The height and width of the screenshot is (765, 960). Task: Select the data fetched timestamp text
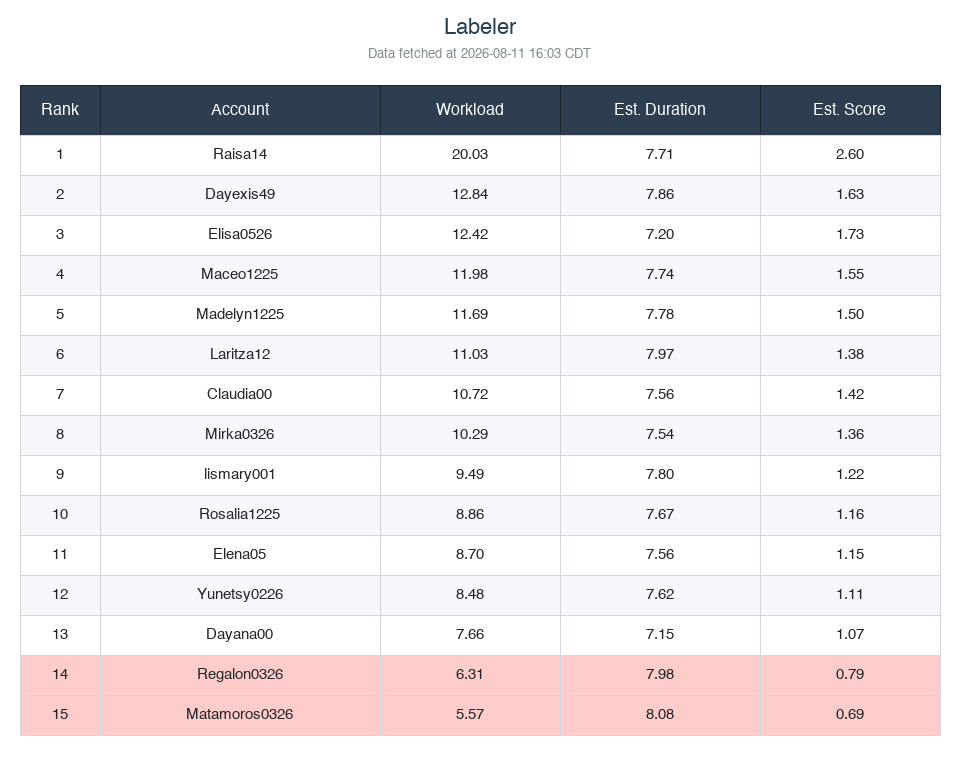479,53
